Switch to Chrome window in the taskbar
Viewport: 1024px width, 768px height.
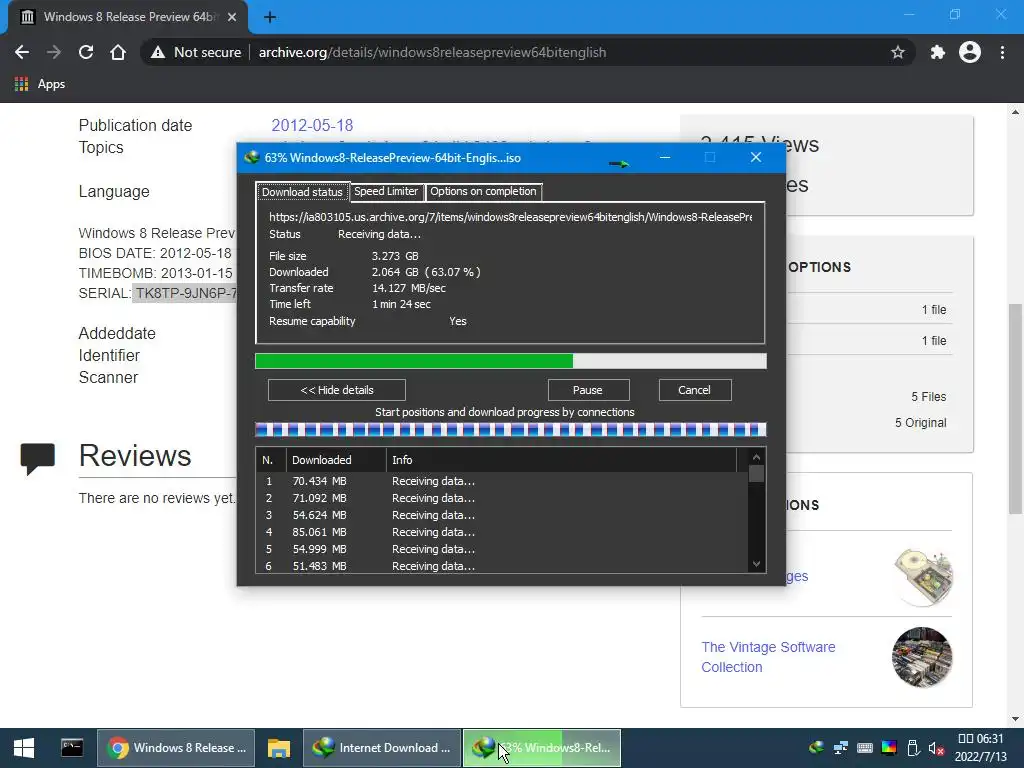176,748
